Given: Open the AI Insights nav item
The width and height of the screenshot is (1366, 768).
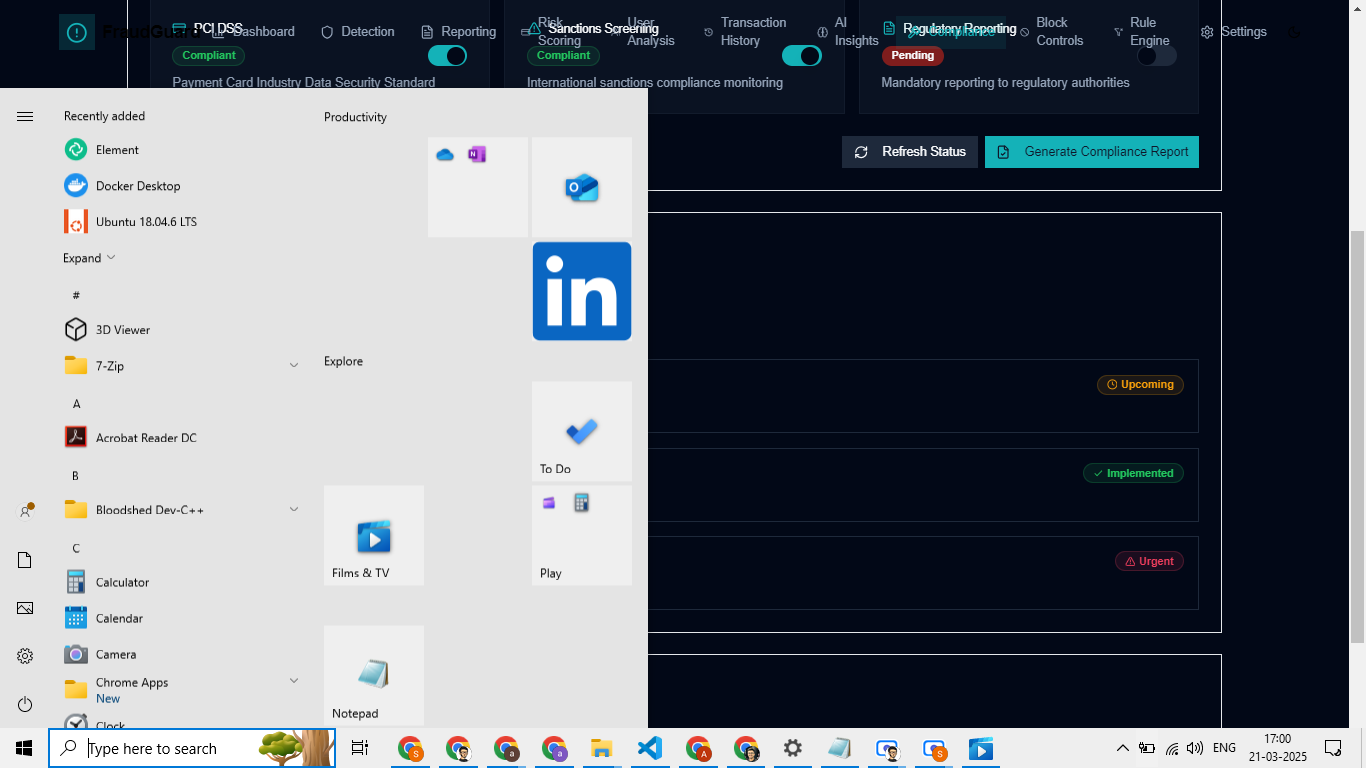Looking at the screenshot, I should (847, 32).
